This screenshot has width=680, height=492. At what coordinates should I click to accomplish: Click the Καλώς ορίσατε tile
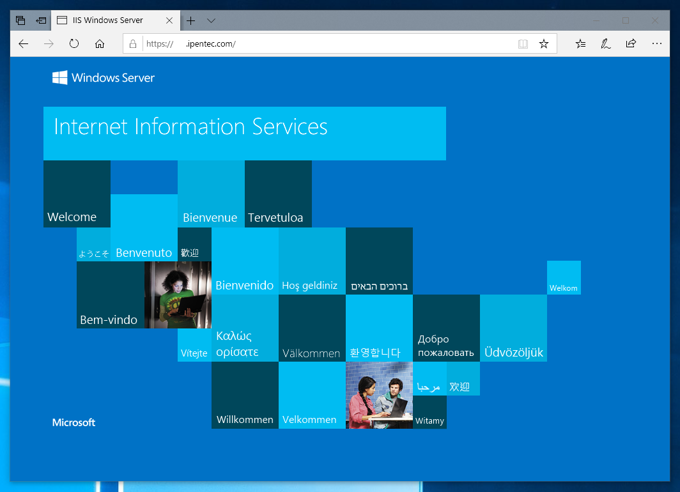(245, 328)
